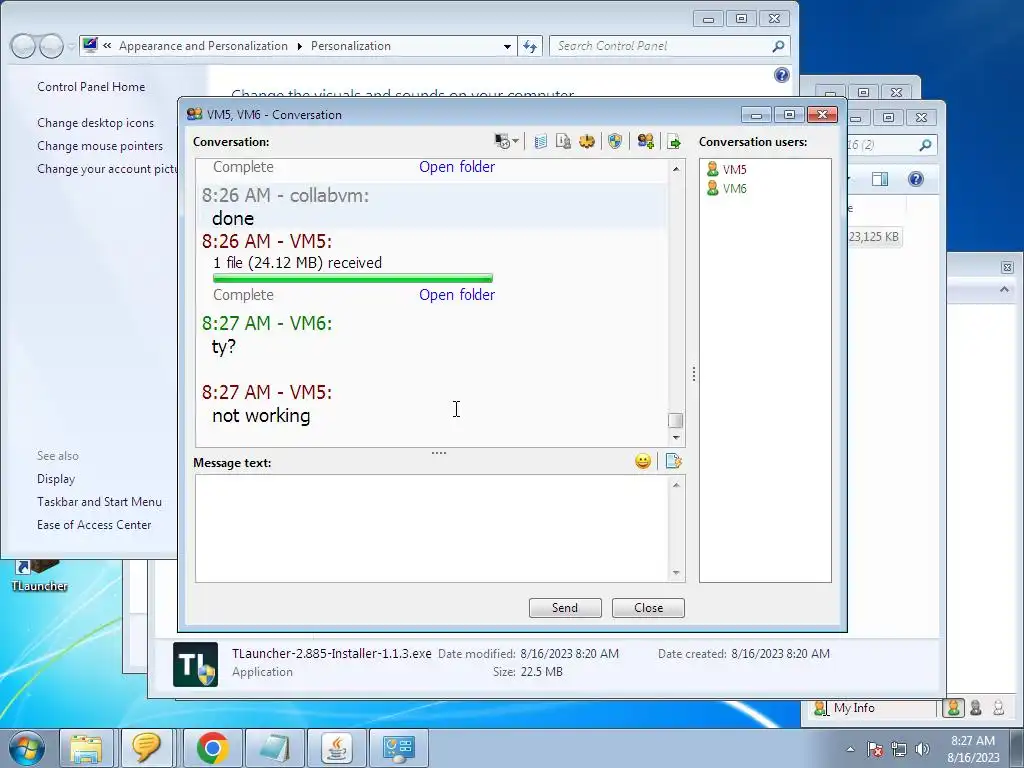Open File Explorer from taskbar
This screenshot has width=1024, height=768.
point(86,748)
